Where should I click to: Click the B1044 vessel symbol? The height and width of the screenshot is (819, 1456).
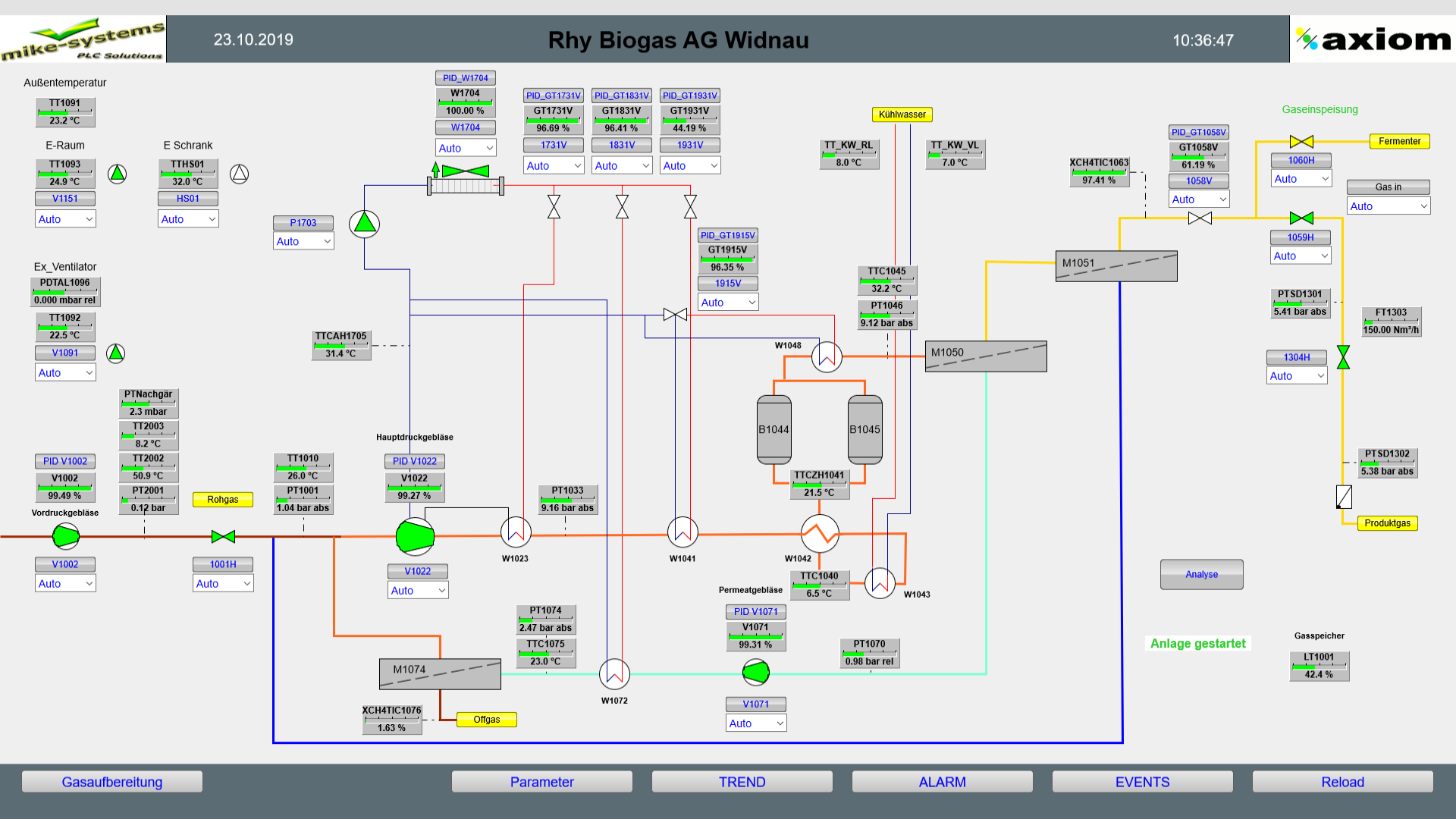773,429
